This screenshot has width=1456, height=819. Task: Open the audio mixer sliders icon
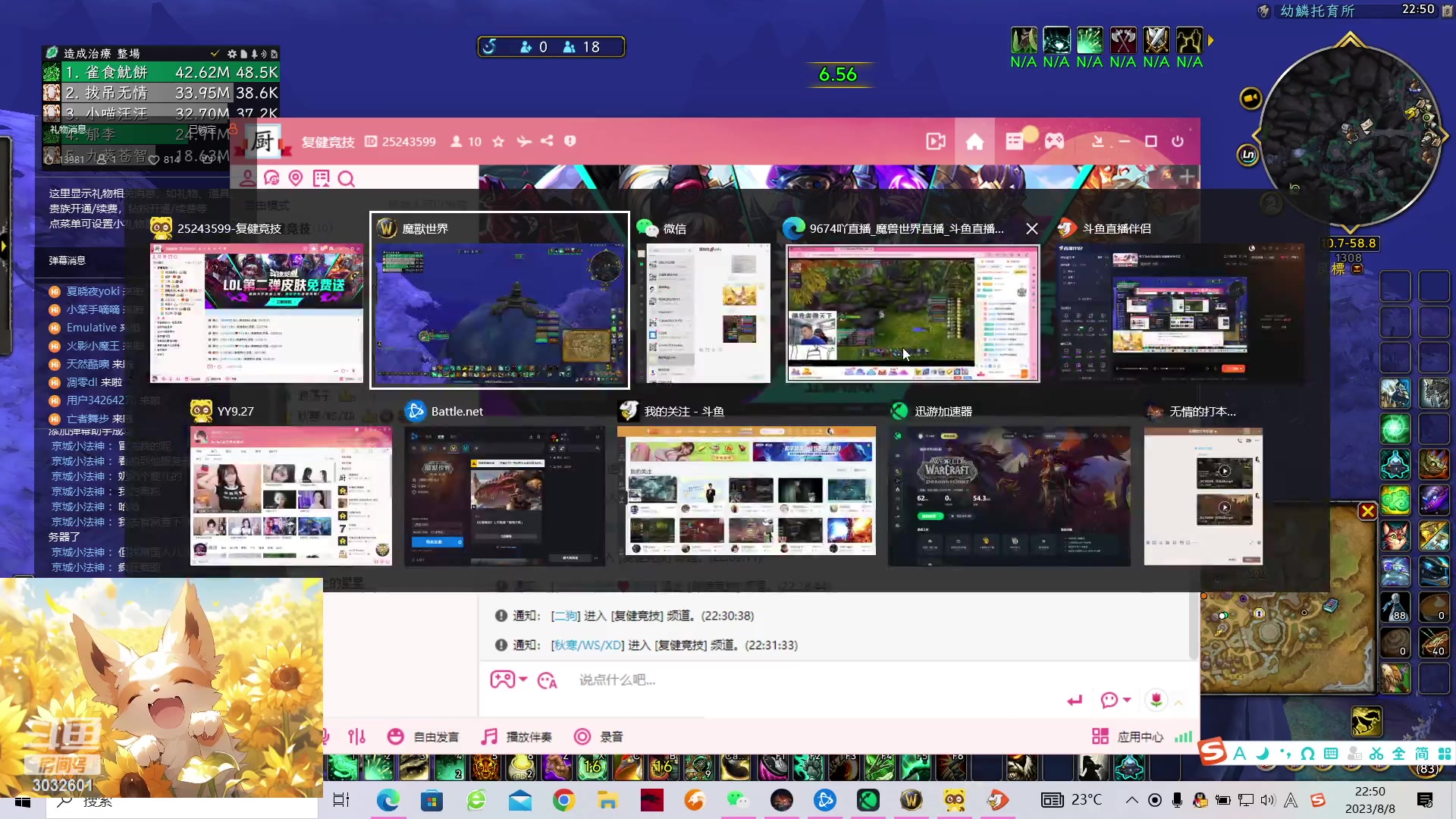click(357, 736)
